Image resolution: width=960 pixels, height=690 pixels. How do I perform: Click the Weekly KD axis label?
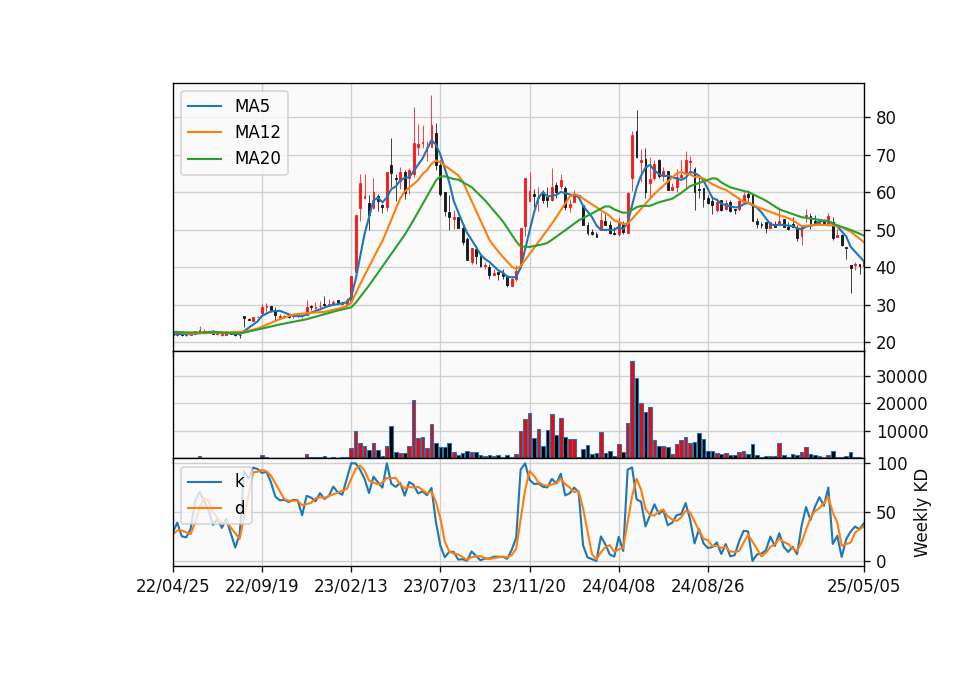921,513
